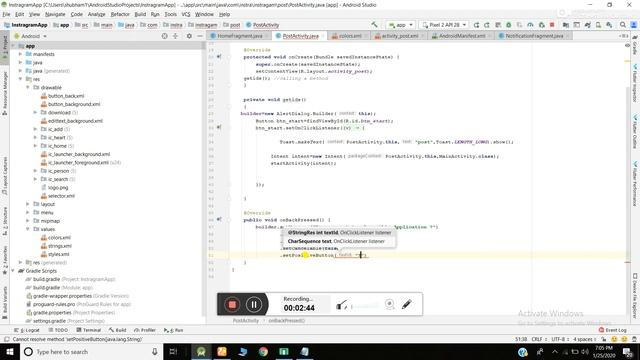
Task: Open the Refactor menu
Action: pyautogui.click(x=120, y=14)
